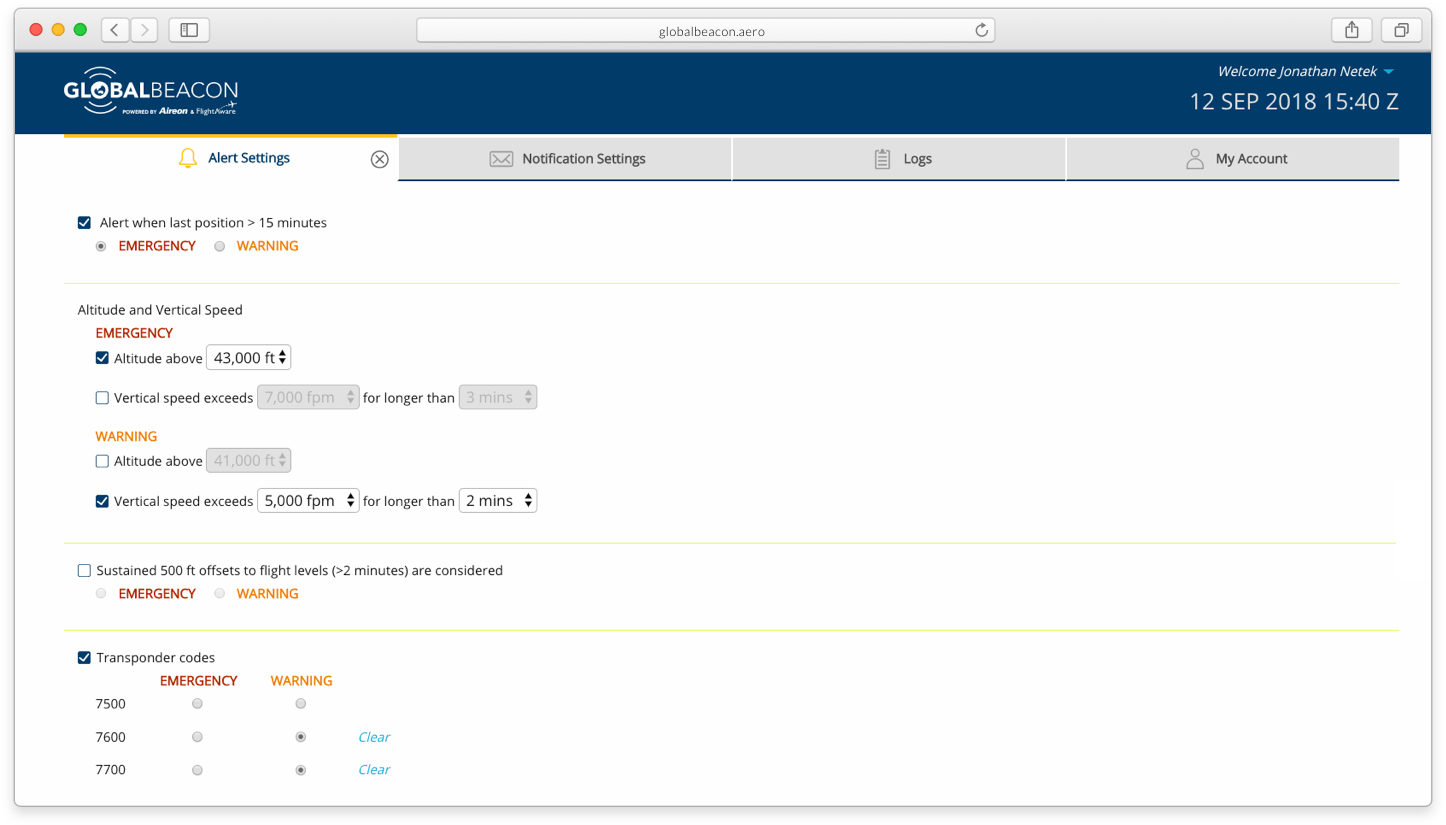This screenshot has width=1446, height=825.
Task: Click the globalbeacon.aero address bar
Action: click(x=705, y=31)
